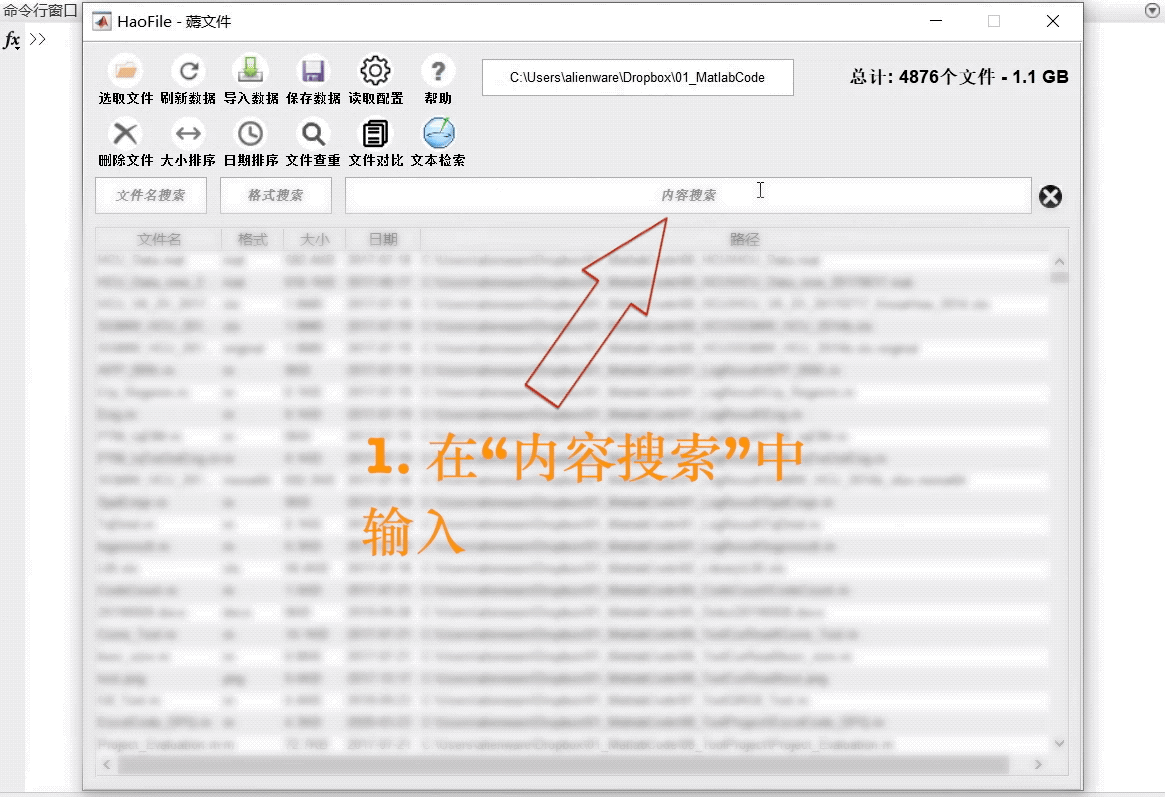Click table vertical scrollbar up arrow
Screen dimensions: 1165x797
[x=1059, y=261]
